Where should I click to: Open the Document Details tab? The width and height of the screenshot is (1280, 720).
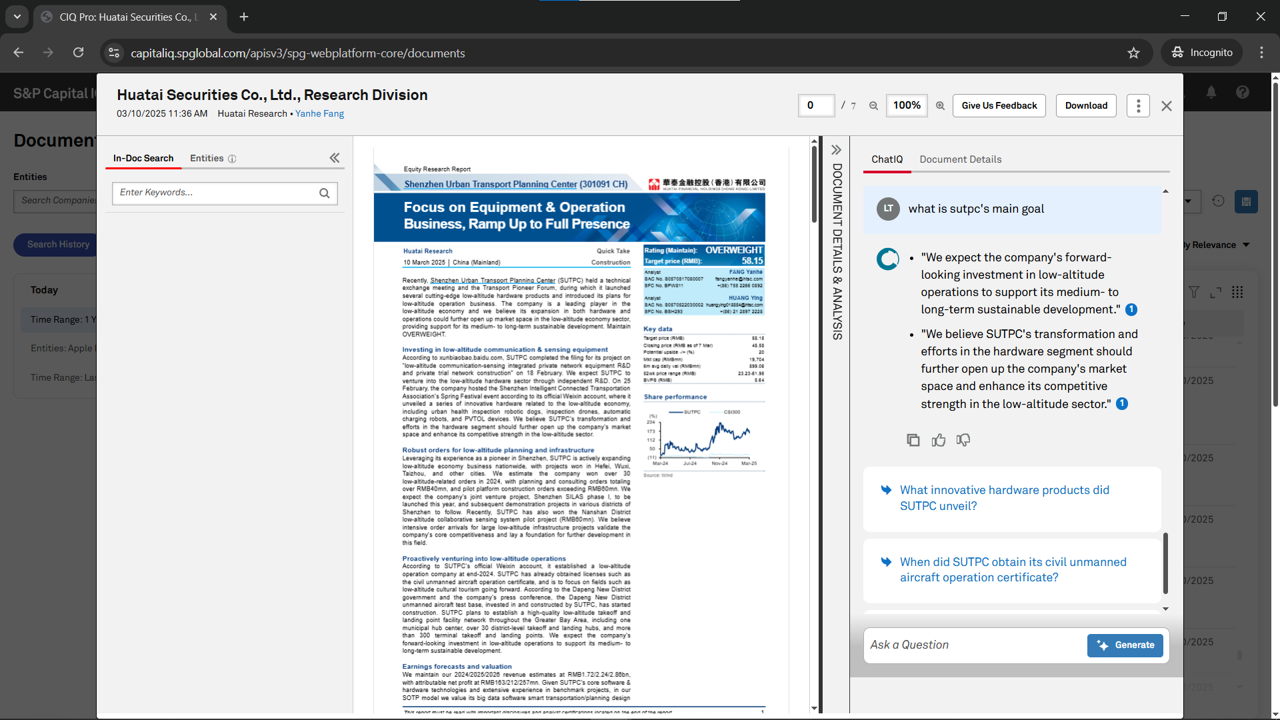click(960, 159)
